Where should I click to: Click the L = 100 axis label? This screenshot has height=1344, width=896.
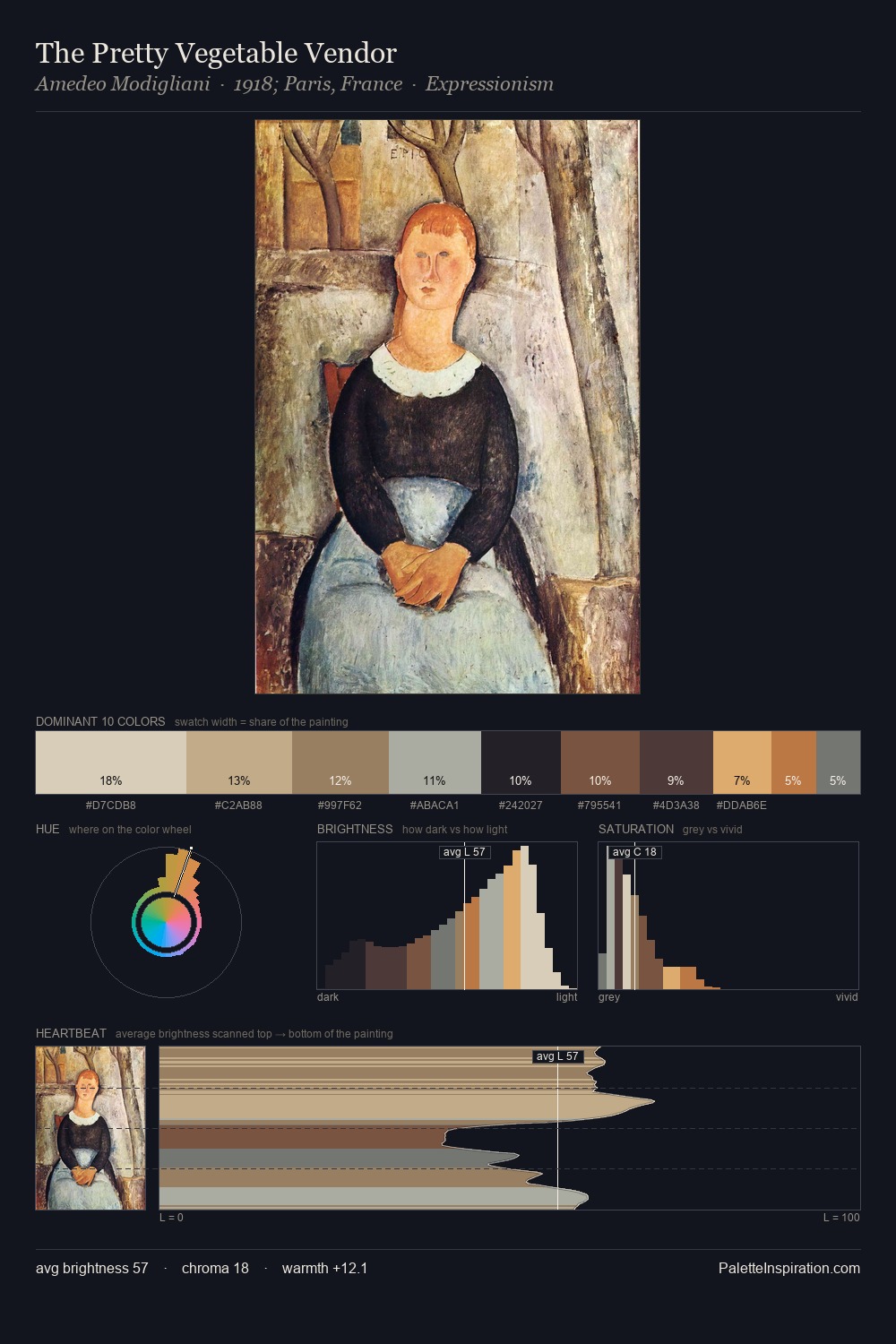point(841,1218)
